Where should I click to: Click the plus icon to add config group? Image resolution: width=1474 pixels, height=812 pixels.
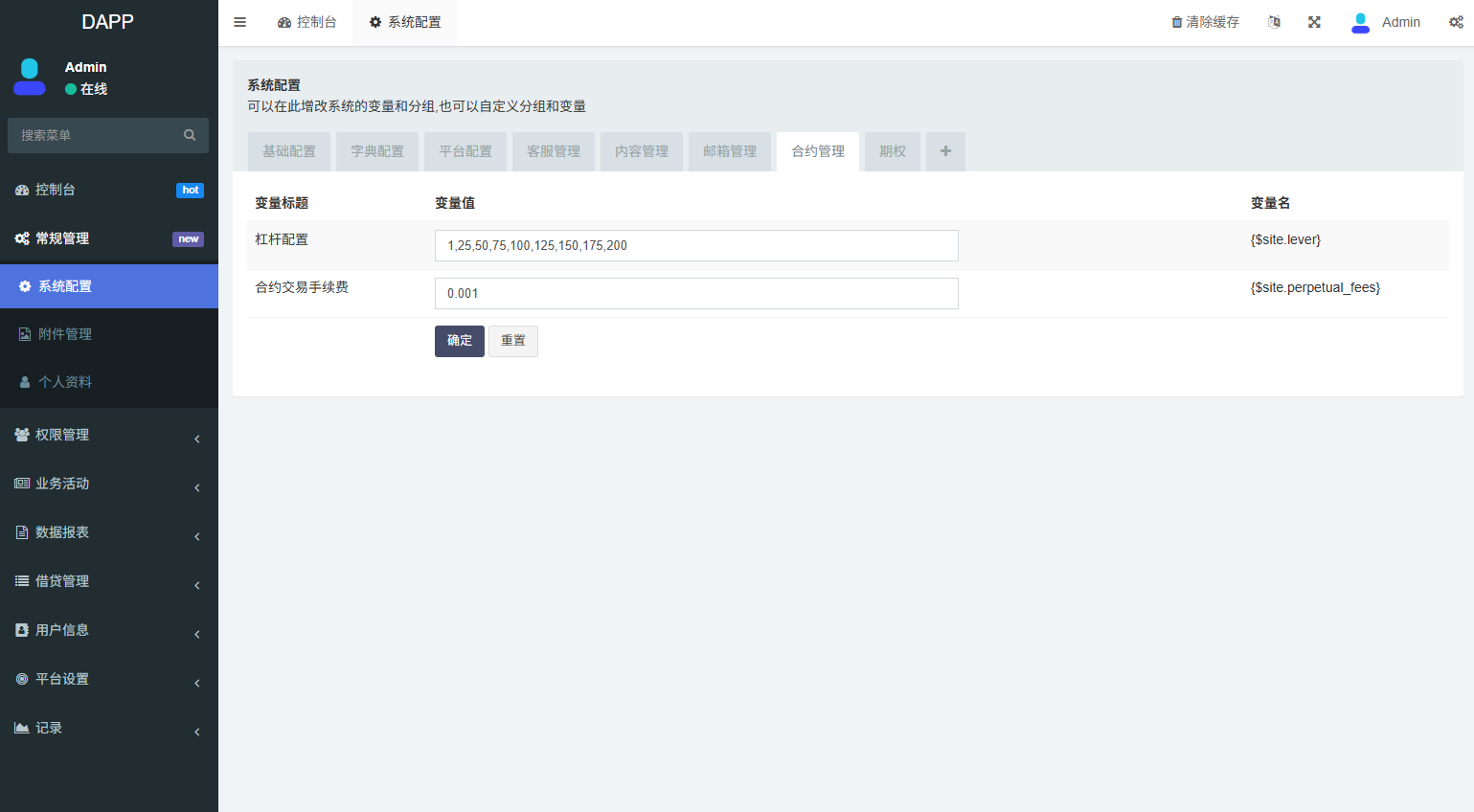click(945, 151)
